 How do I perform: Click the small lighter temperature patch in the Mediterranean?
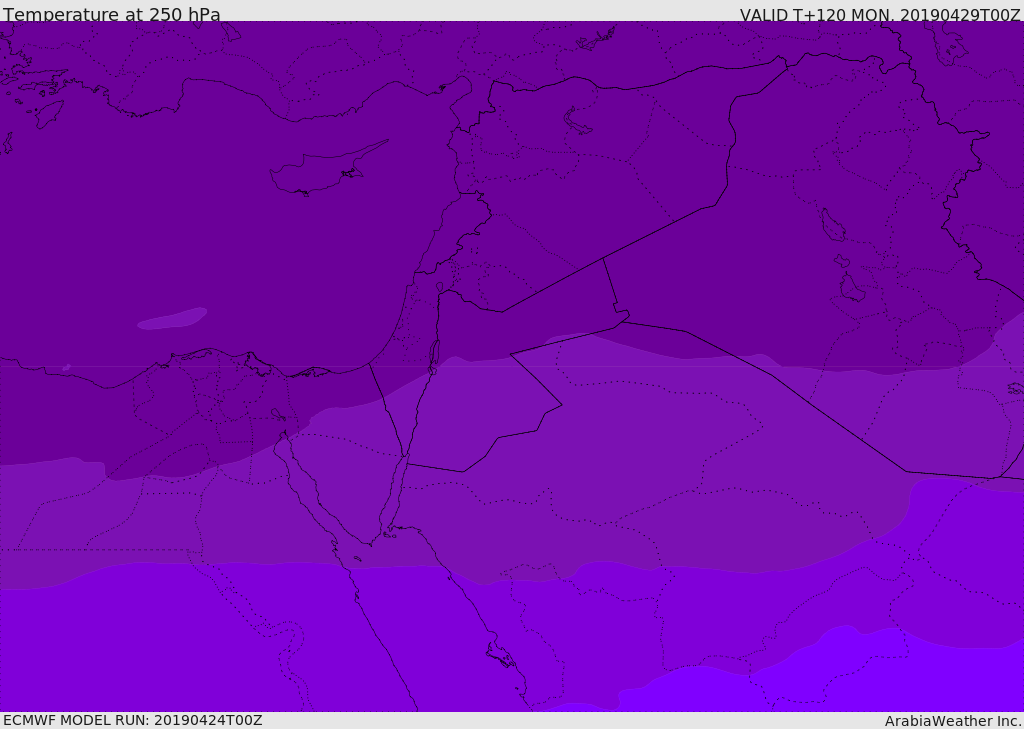[172, 318]
